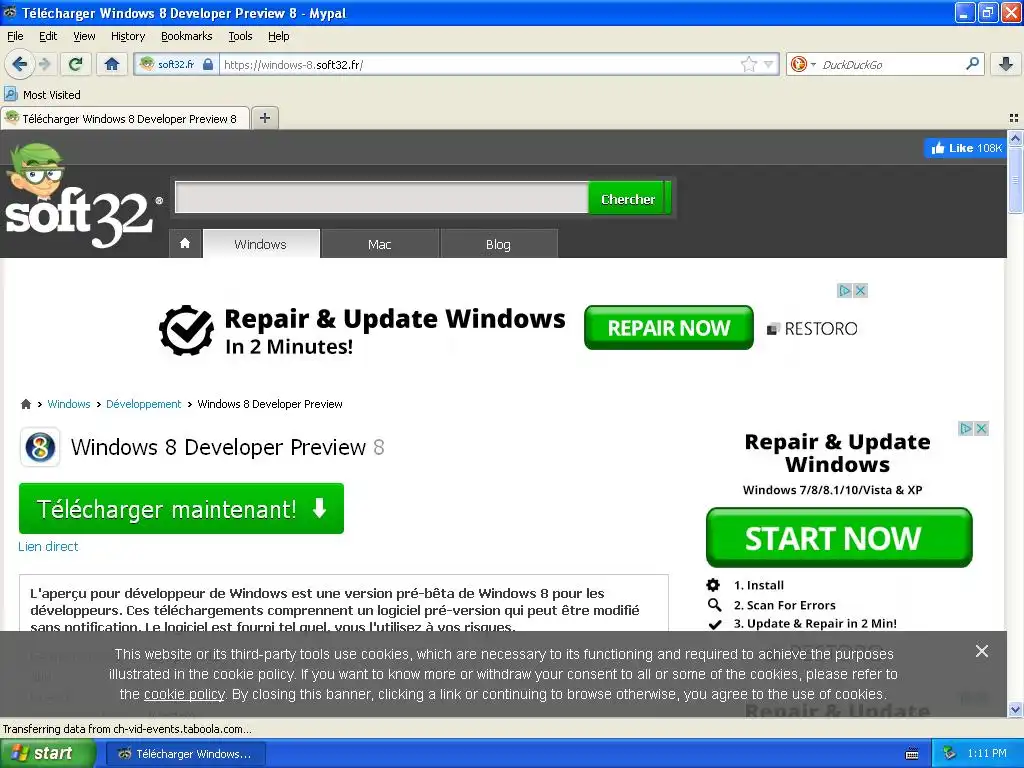This screenshot has width=1024, height=768.
Task: Click the soft32 home icon tab
Action: coord(185,244)
